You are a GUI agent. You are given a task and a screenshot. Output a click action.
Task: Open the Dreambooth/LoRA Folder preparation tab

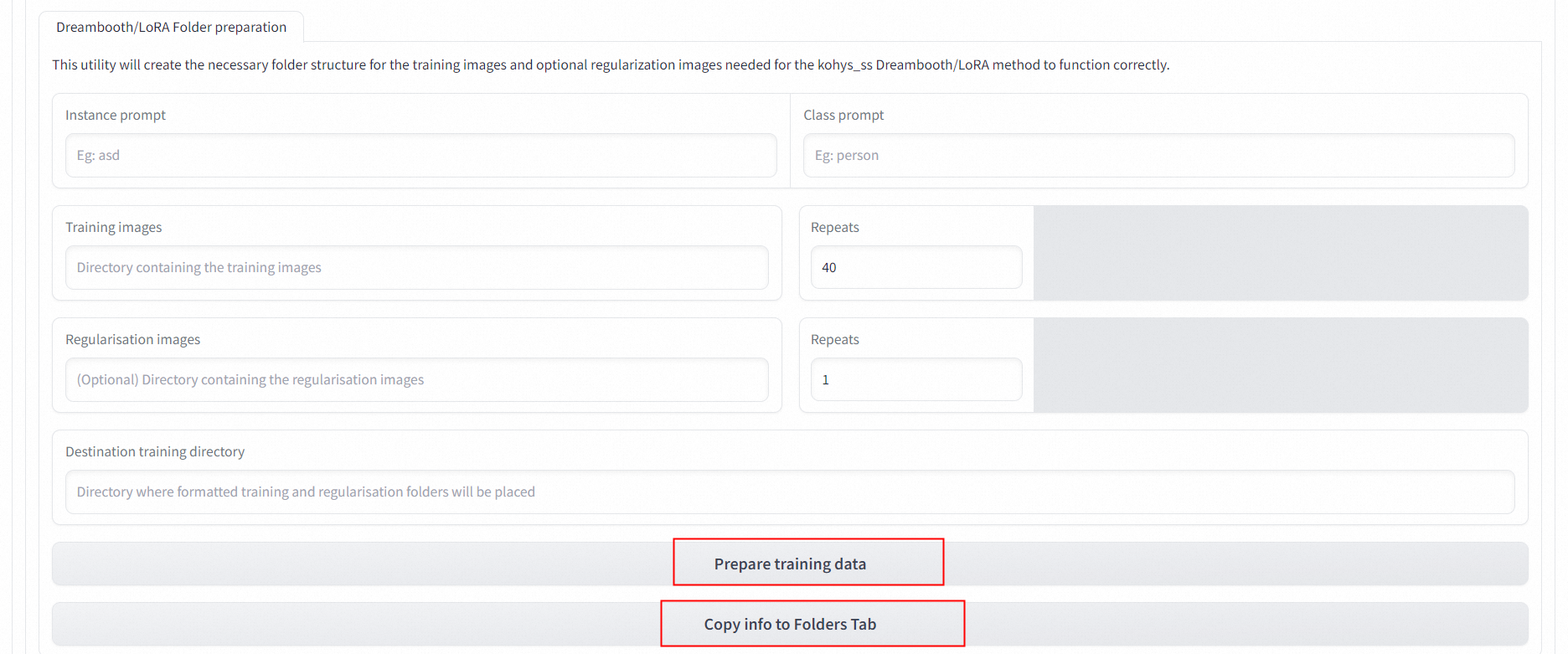[x=171, y=27]
